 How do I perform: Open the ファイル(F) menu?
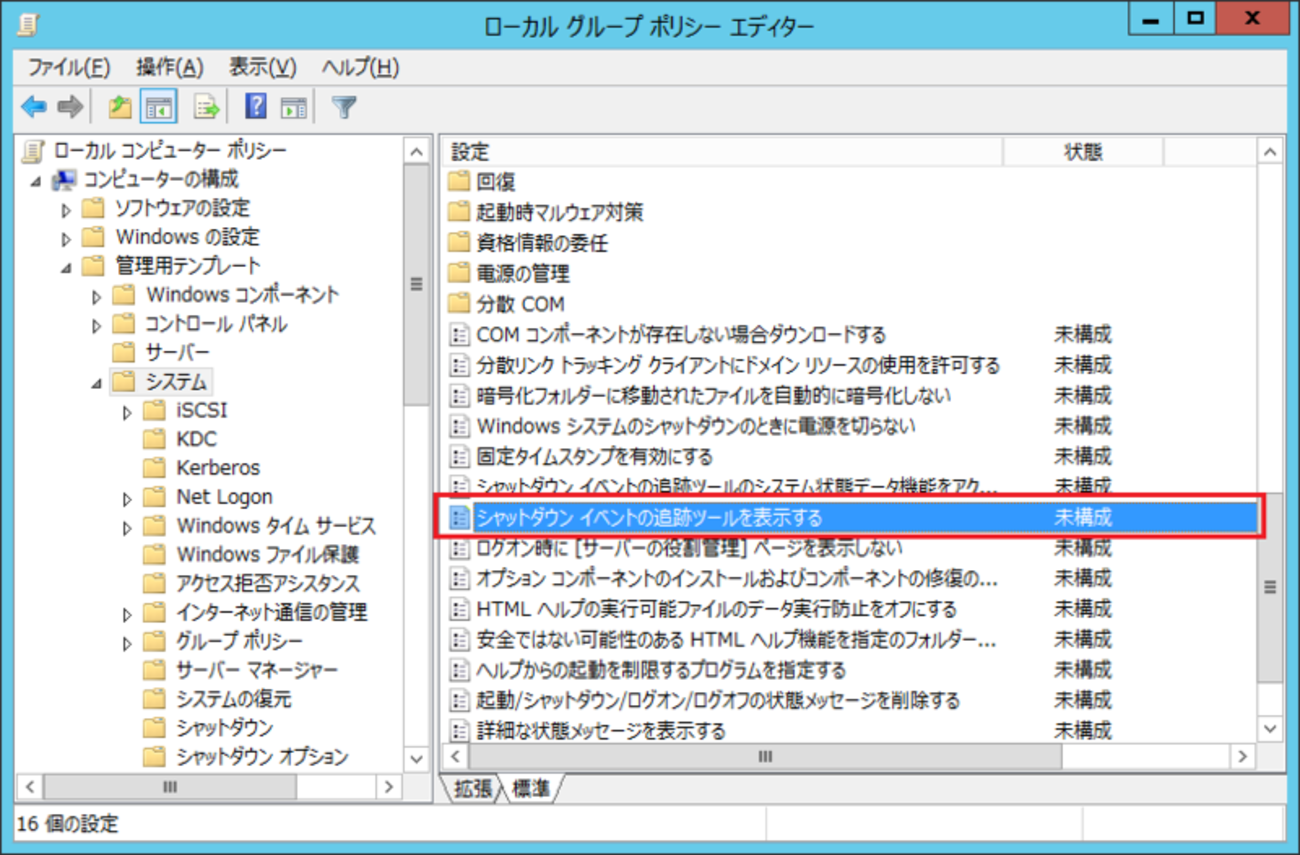(69, 67)
